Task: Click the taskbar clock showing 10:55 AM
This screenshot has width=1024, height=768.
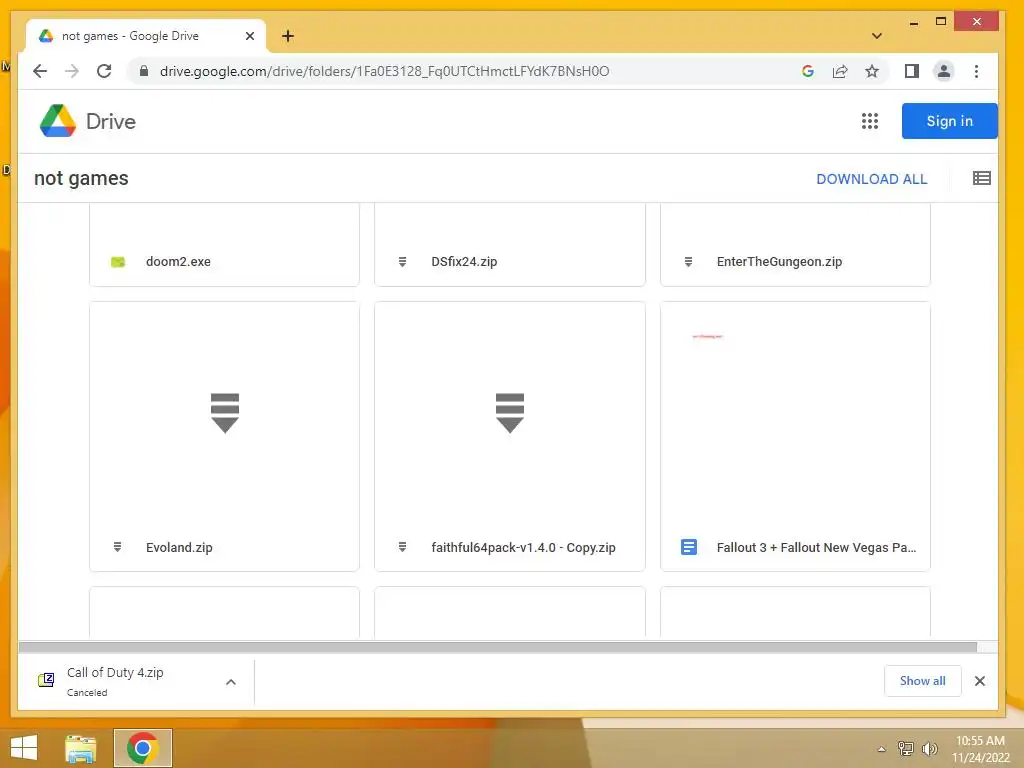Action: pyautogui.click(x=980, y=749)
